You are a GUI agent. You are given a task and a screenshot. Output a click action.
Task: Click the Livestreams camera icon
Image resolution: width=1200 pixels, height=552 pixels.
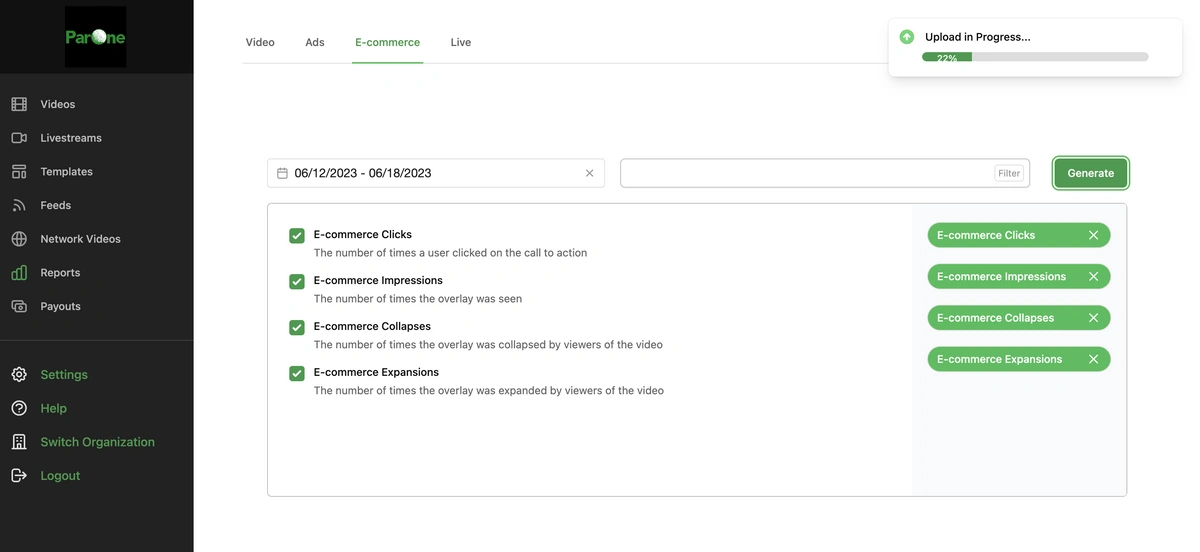point(19,138)
